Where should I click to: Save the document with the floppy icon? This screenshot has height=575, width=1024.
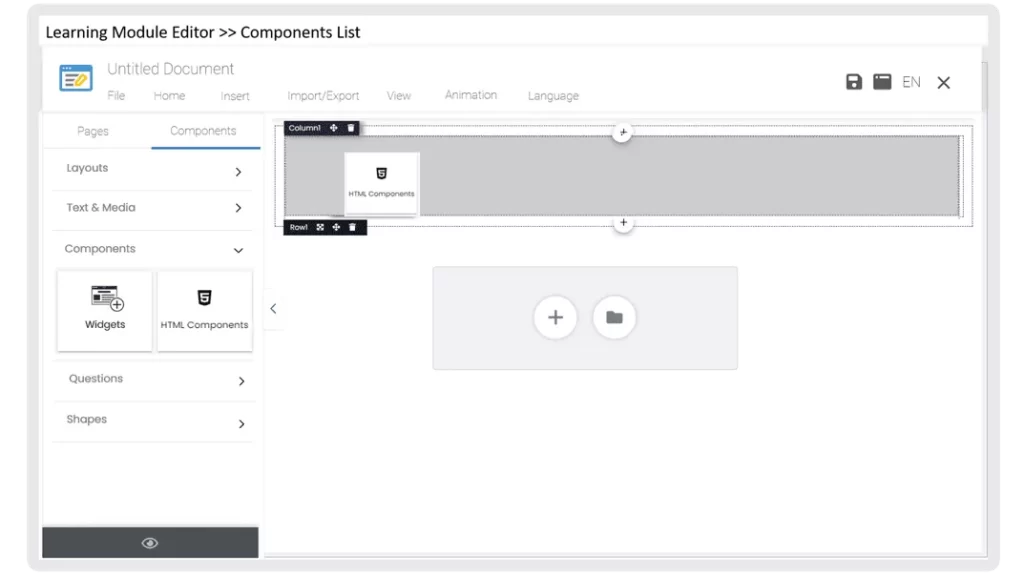pyautogui.click(x=854, y=82)
